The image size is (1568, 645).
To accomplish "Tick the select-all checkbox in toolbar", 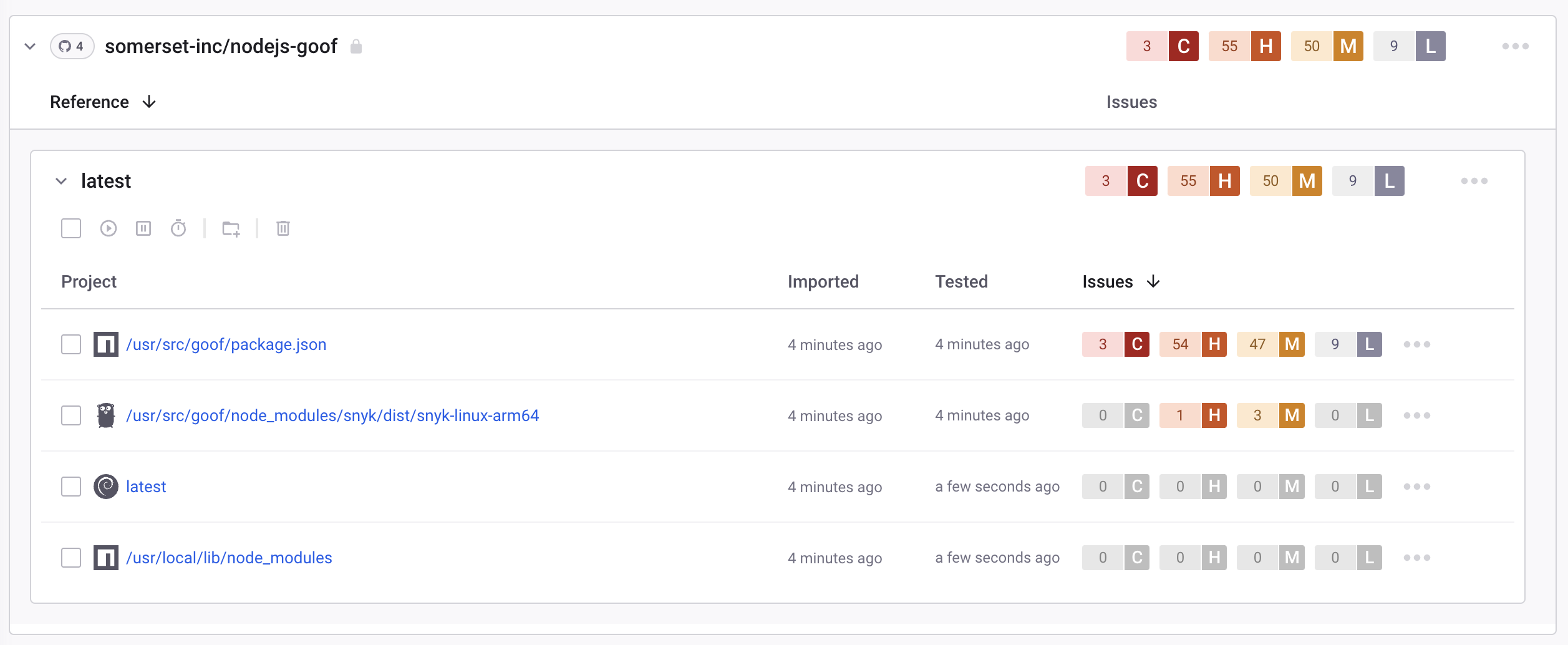I will [x=71, y=229].
